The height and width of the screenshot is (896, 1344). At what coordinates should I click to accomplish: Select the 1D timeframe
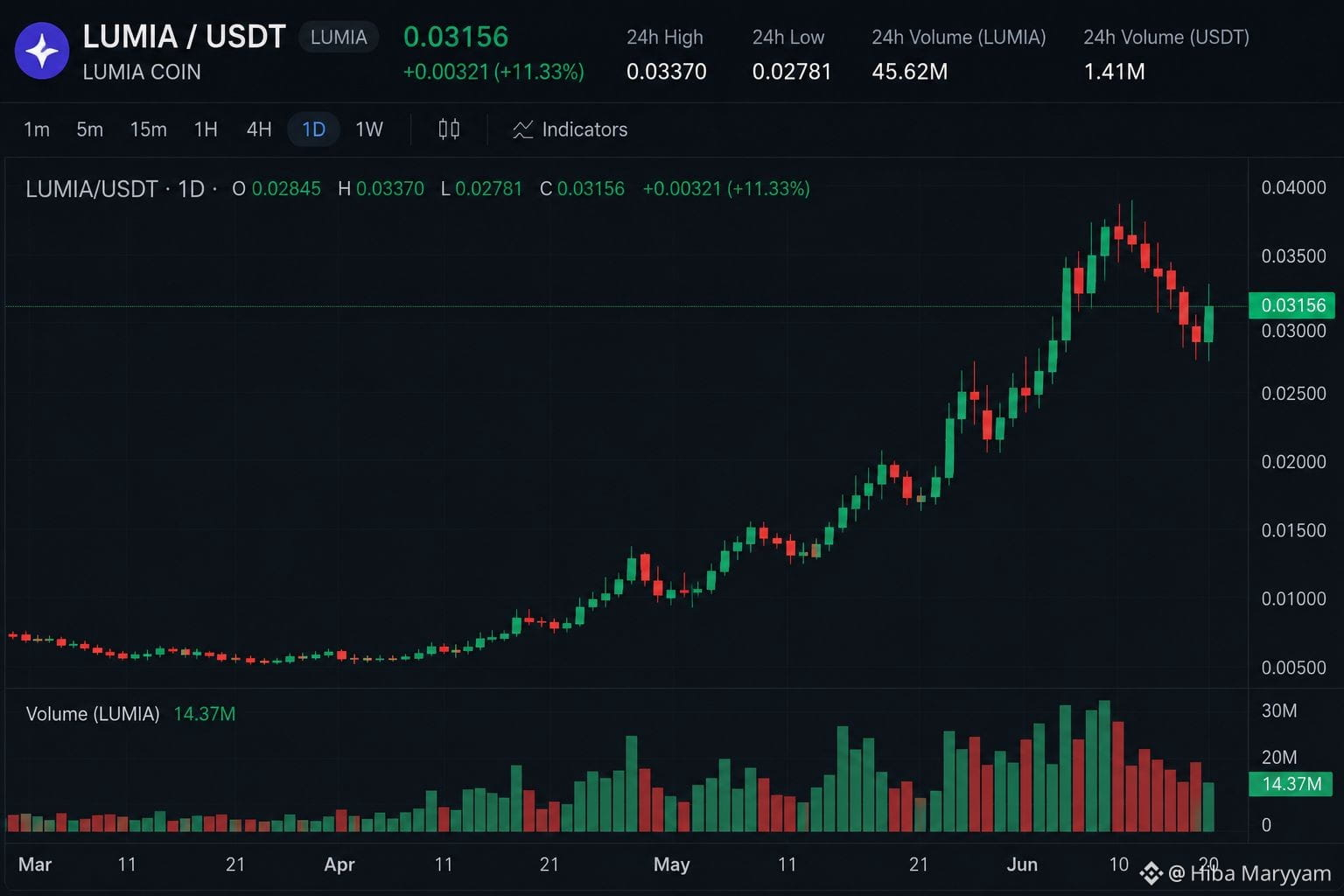point(314,129)
